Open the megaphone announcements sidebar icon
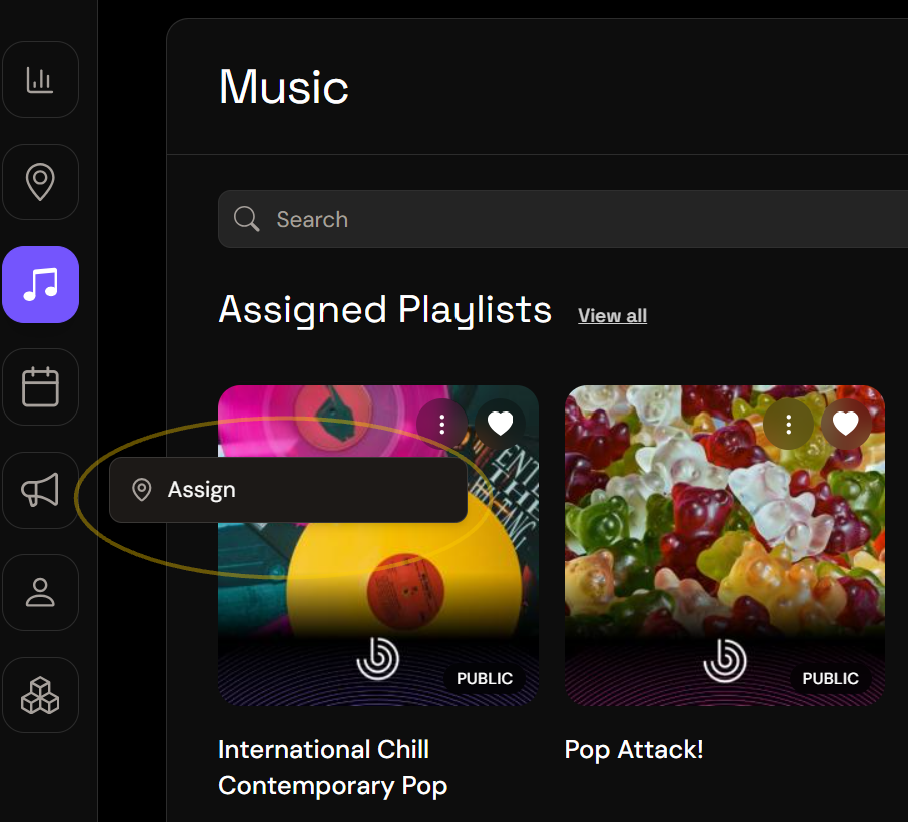The width and height of the screenshot is (908, 822). [x=40, y=490]
